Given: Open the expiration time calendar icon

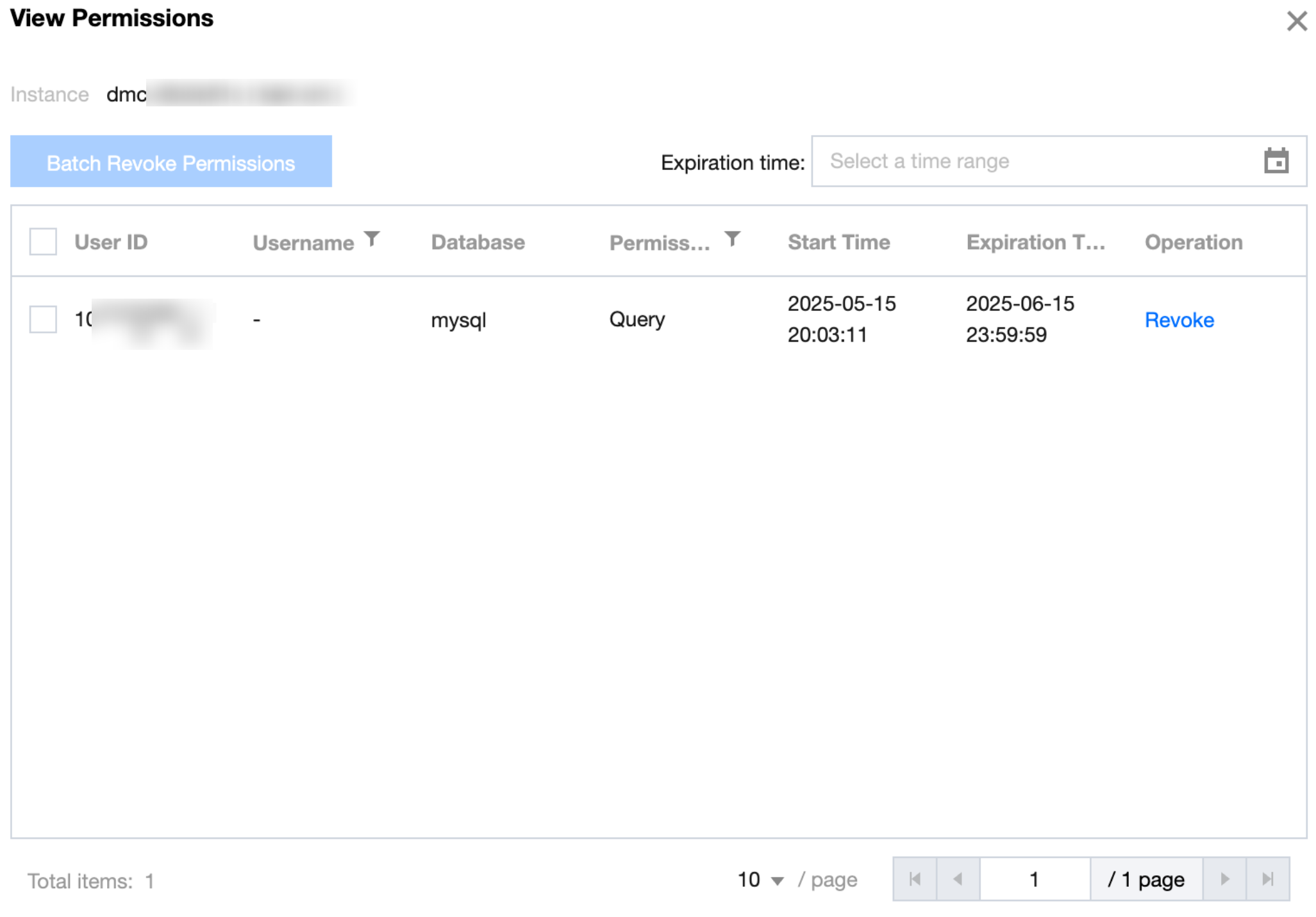Looking at the screenshot, I should tap(1276, 161).
